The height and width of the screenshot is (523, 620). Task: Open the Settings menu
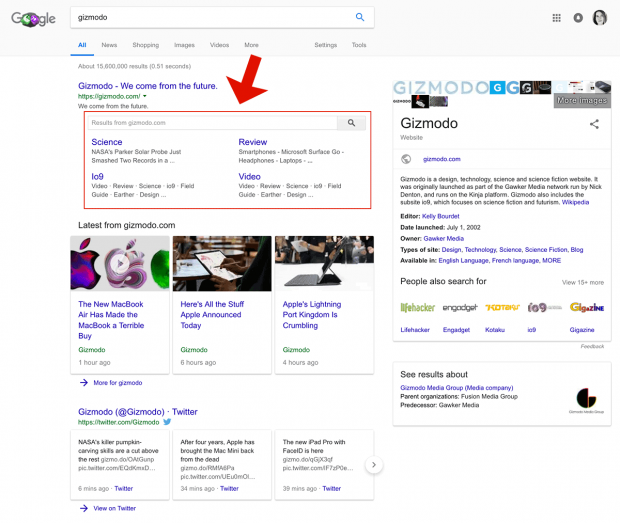pyautogui.click(x=326, y=45)
